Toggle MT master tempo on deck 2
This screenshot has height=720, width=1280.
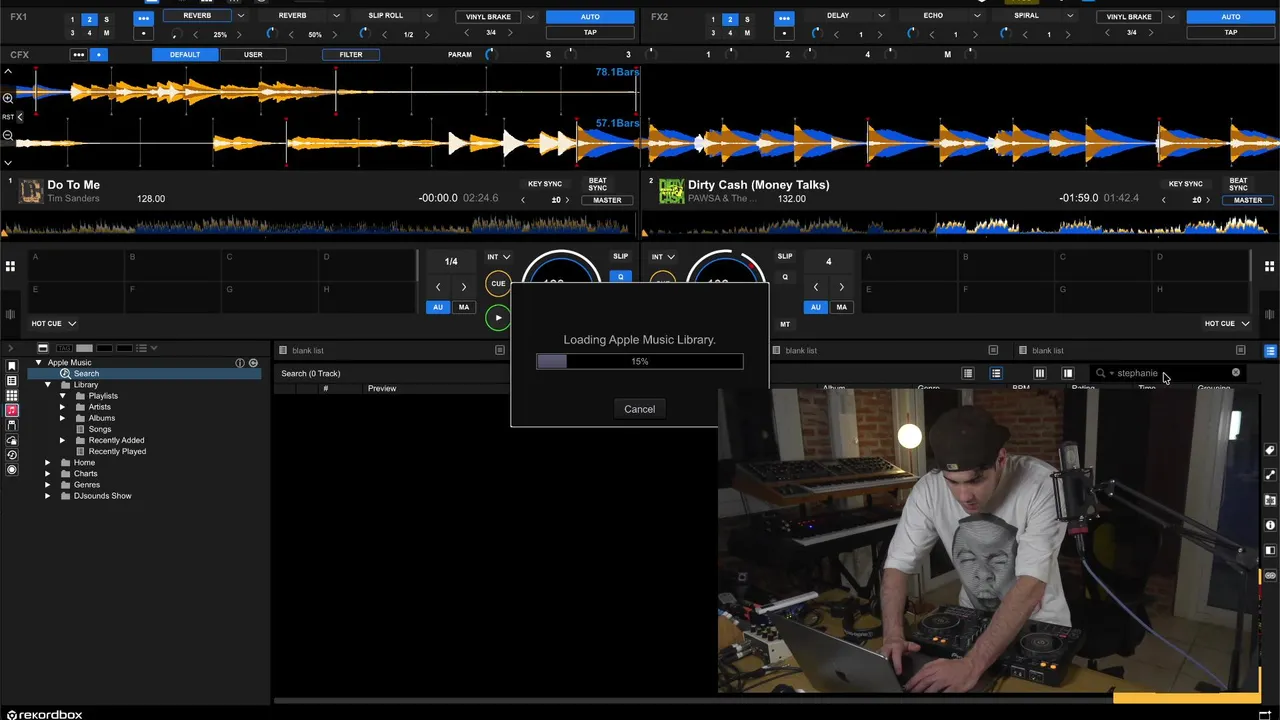coord(785,324)
